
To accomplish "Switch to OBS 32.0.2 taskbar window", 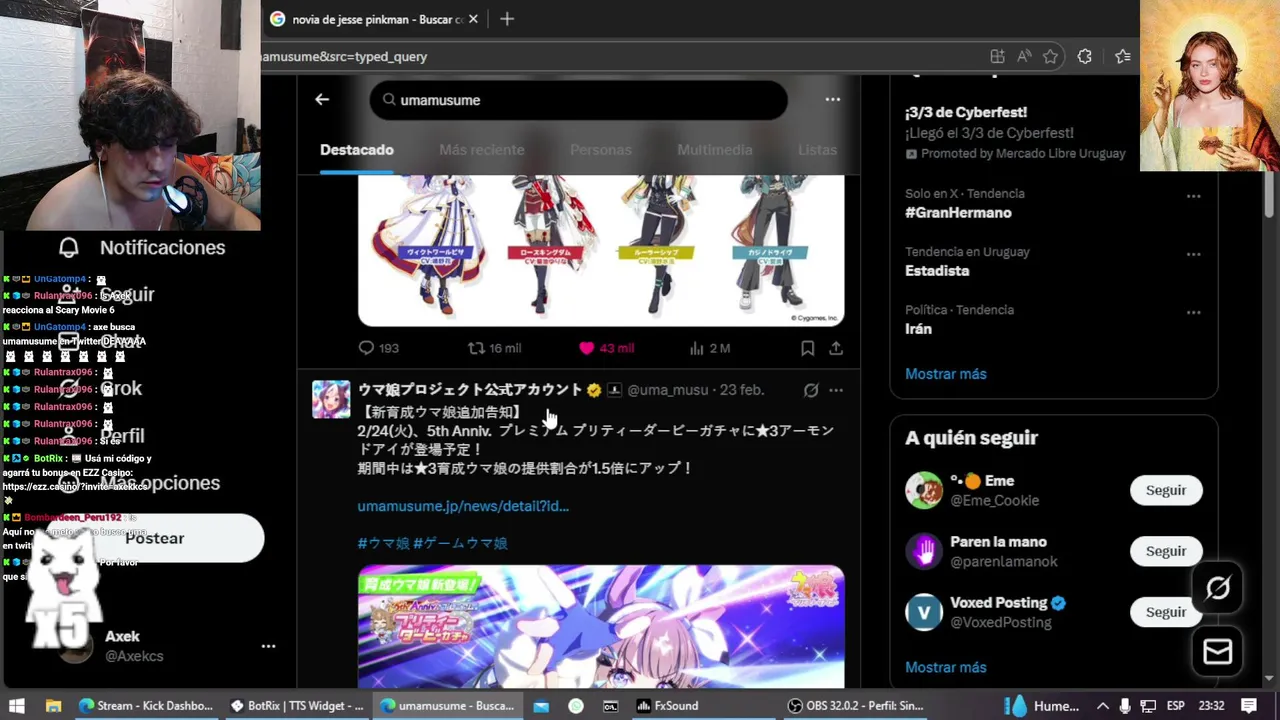I will [x=855, y=706].
